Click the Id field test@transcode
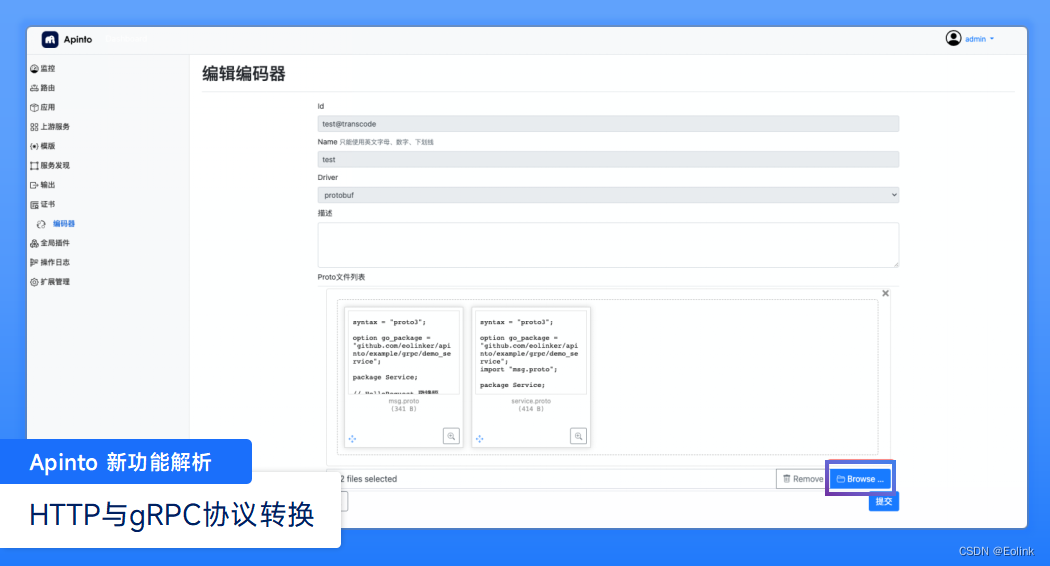Image resolution: width=1050 pixels, height=566 pixels. pyautogui.click(x=608, y=124)
